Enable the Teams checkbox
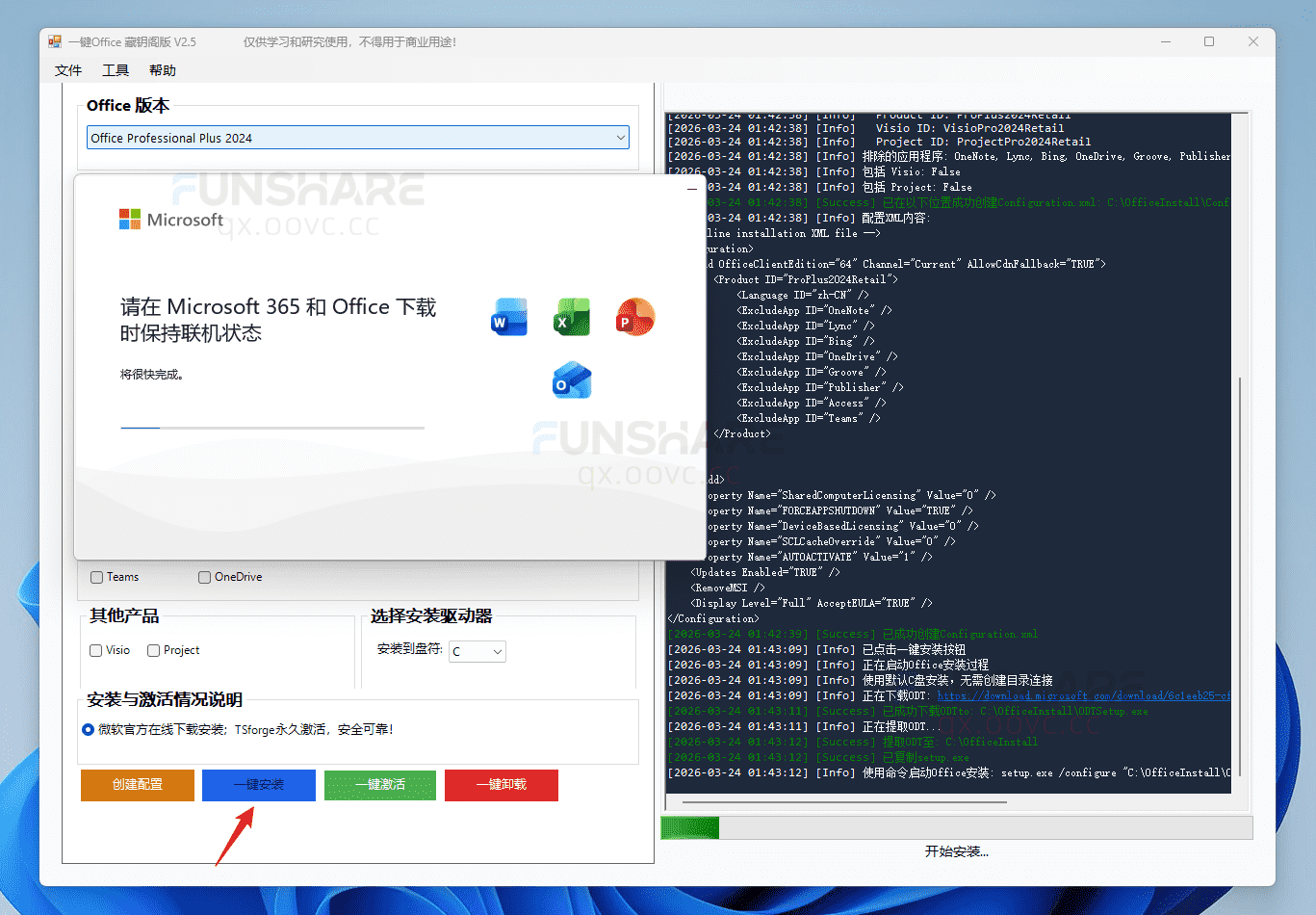The width and height of the screenshot is (1316, 915). coord(96,577)
